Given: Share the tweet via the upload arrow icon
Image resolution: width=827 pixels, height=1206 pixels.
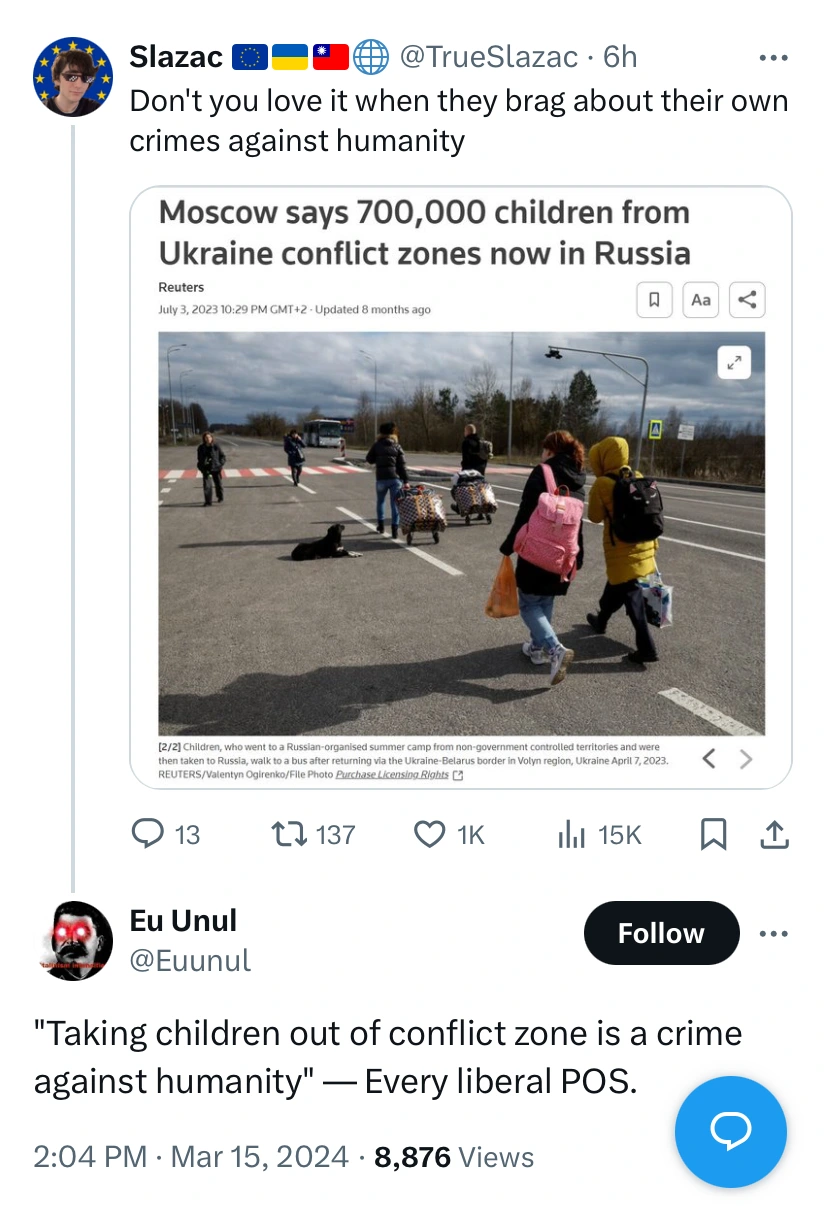Looking at the screenshot, I should (x=774, y=833).
